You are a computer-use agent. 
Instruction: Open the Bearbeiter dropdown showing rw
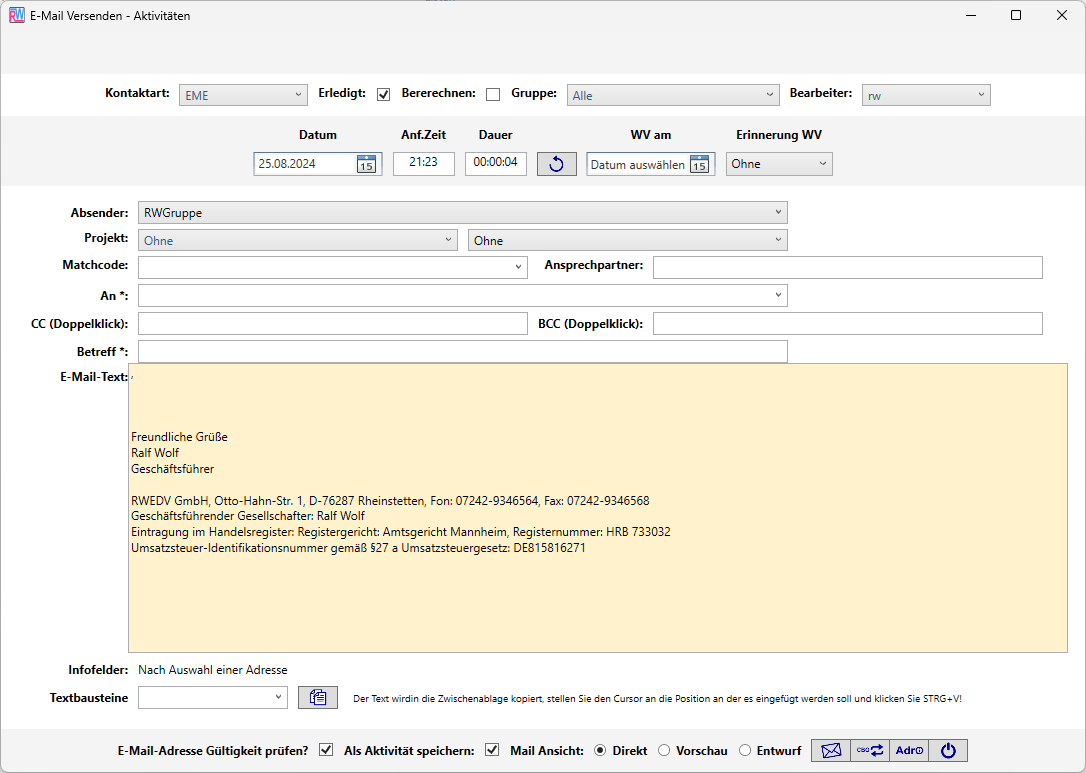pyautogui.click(x=926, y=95)
